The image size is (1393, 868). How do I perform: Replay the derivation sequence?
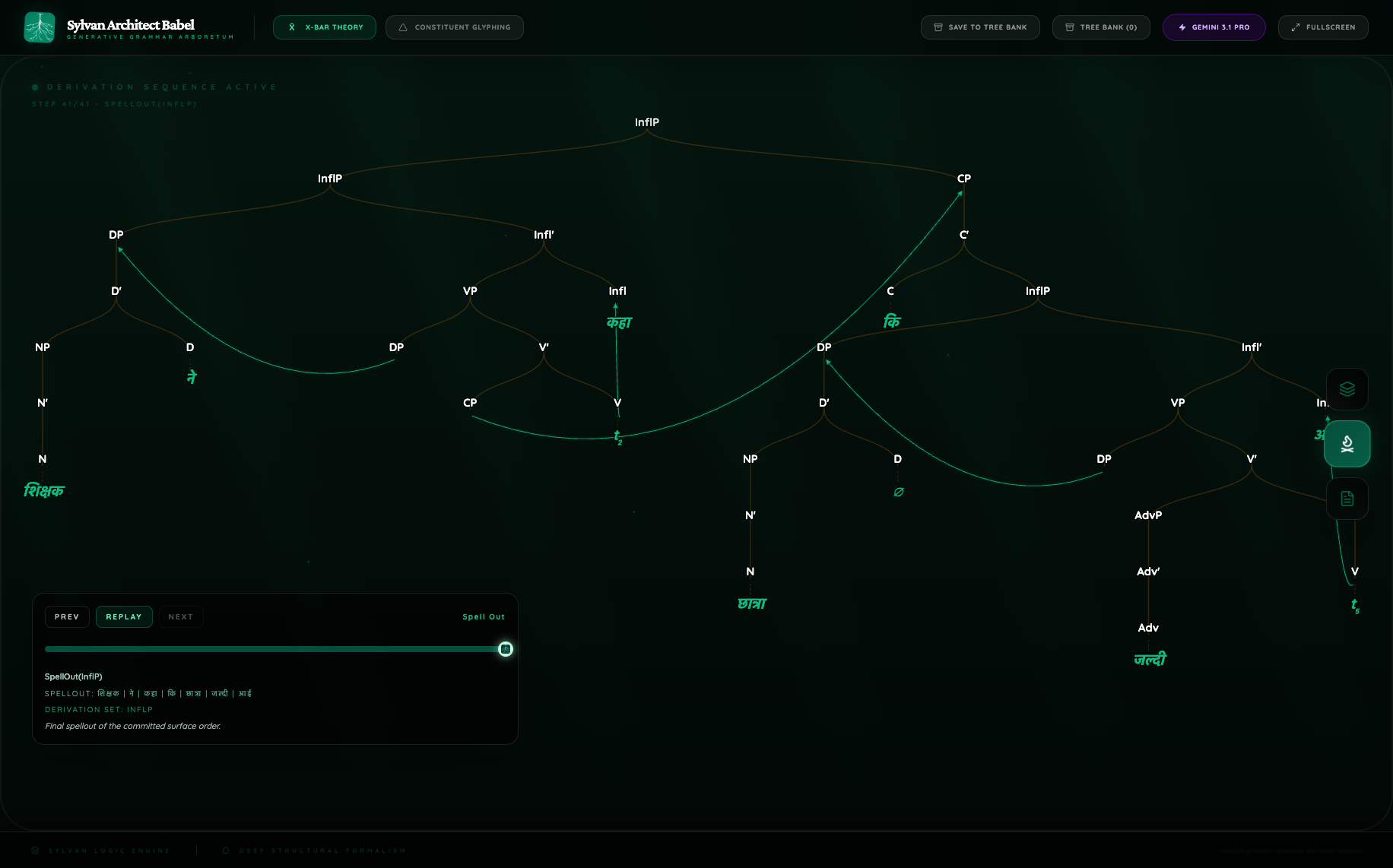click(124, 617)
